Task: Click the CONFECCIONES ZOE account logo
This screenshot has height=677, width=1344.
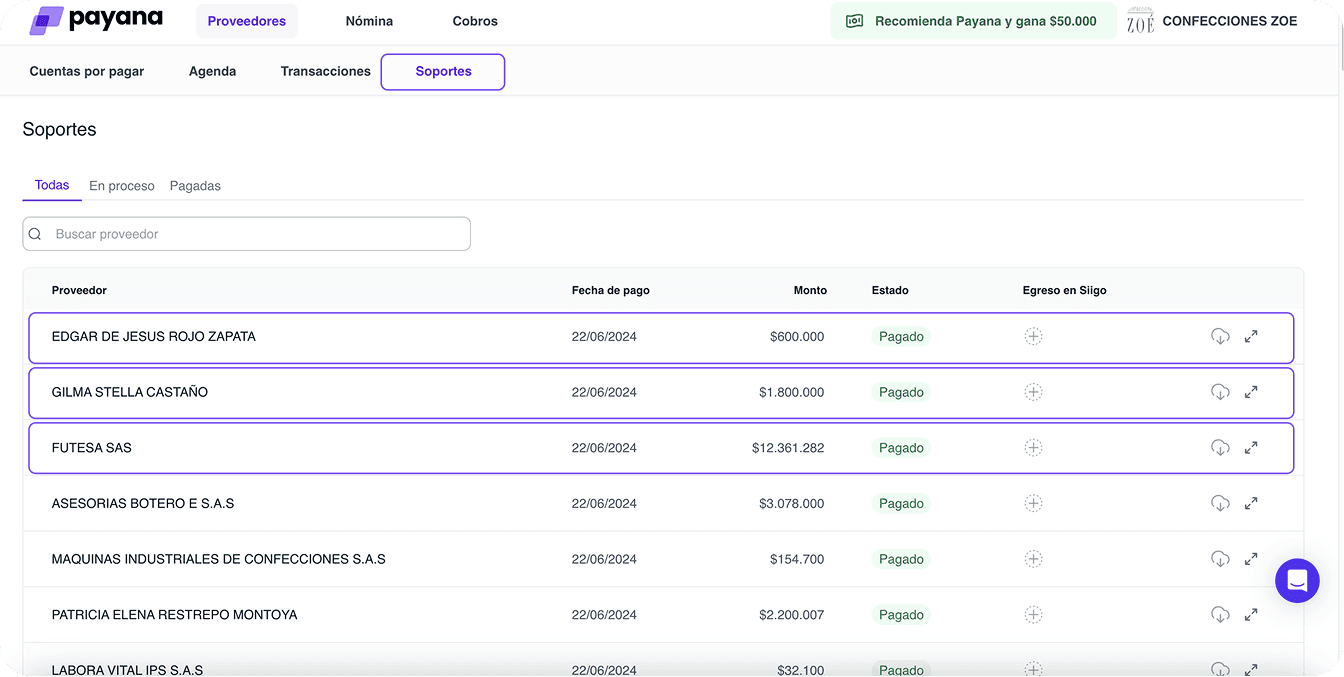Action: pyautogui.click(x=1138, y=20)
